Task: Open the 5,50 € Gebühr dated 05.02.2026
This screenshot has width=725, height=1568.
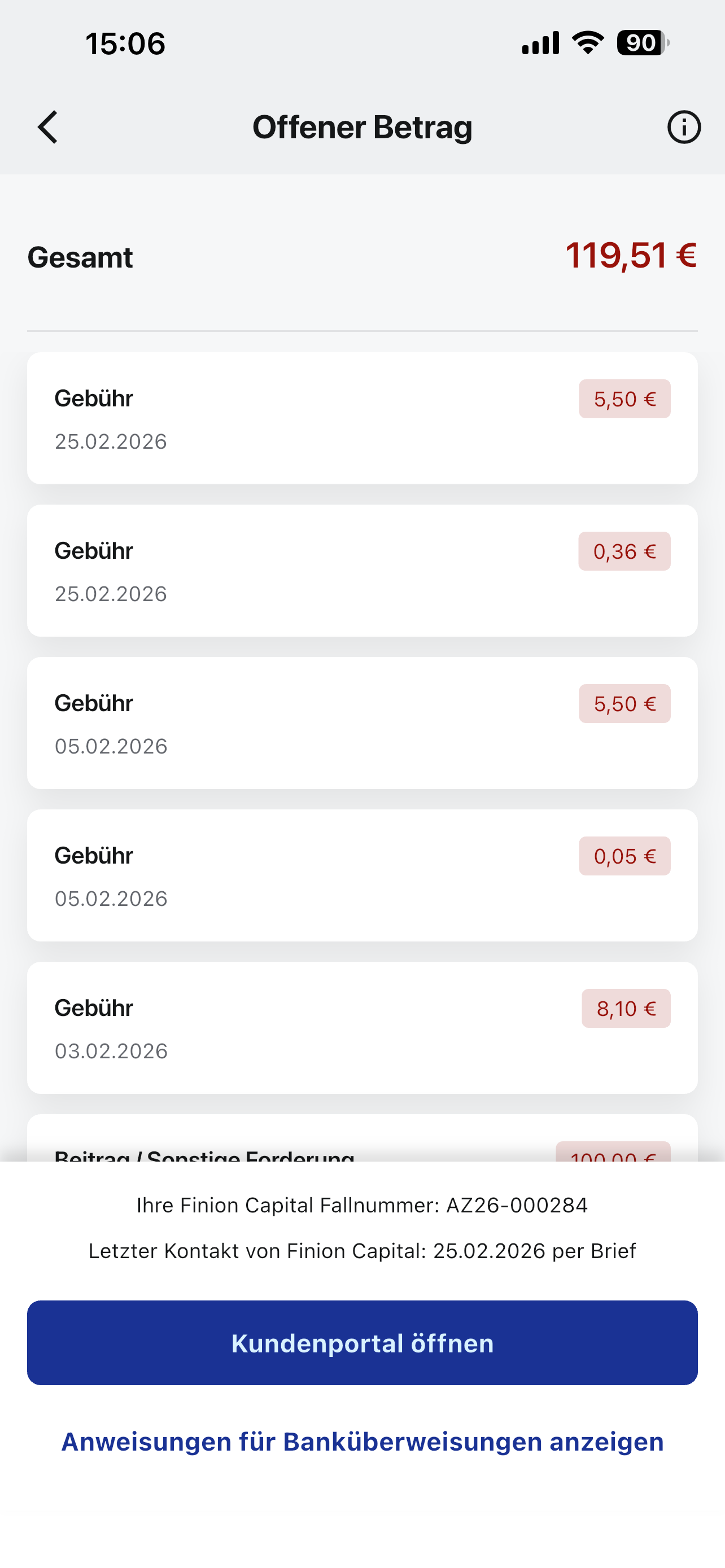Action: click(x=362, y=722)
